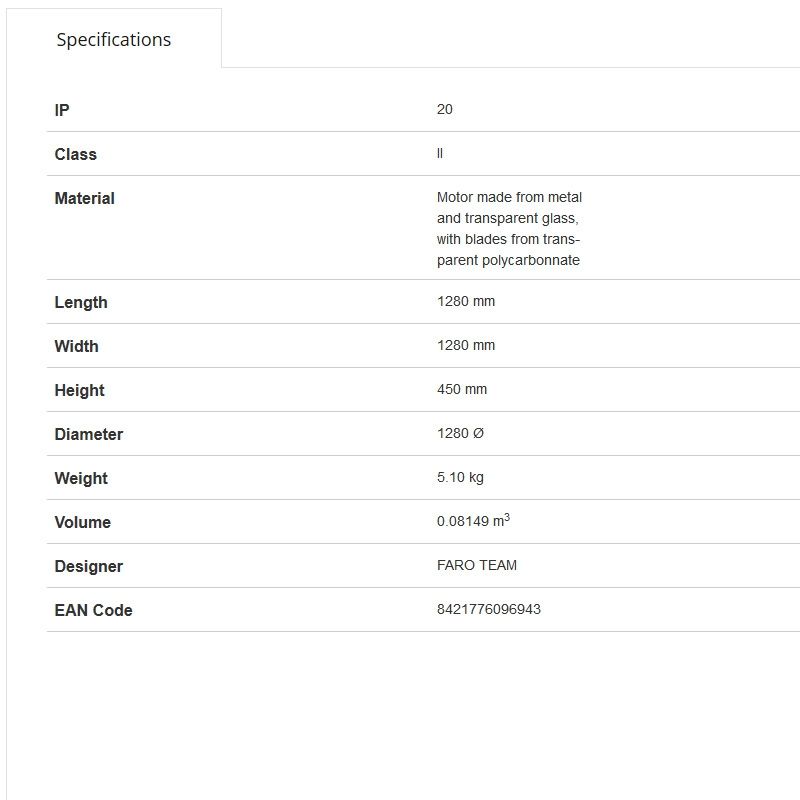Image resolution: width=800 pixels, height=800 pixels.
Task: Open the Specifications tab
Action: (113, 40)
